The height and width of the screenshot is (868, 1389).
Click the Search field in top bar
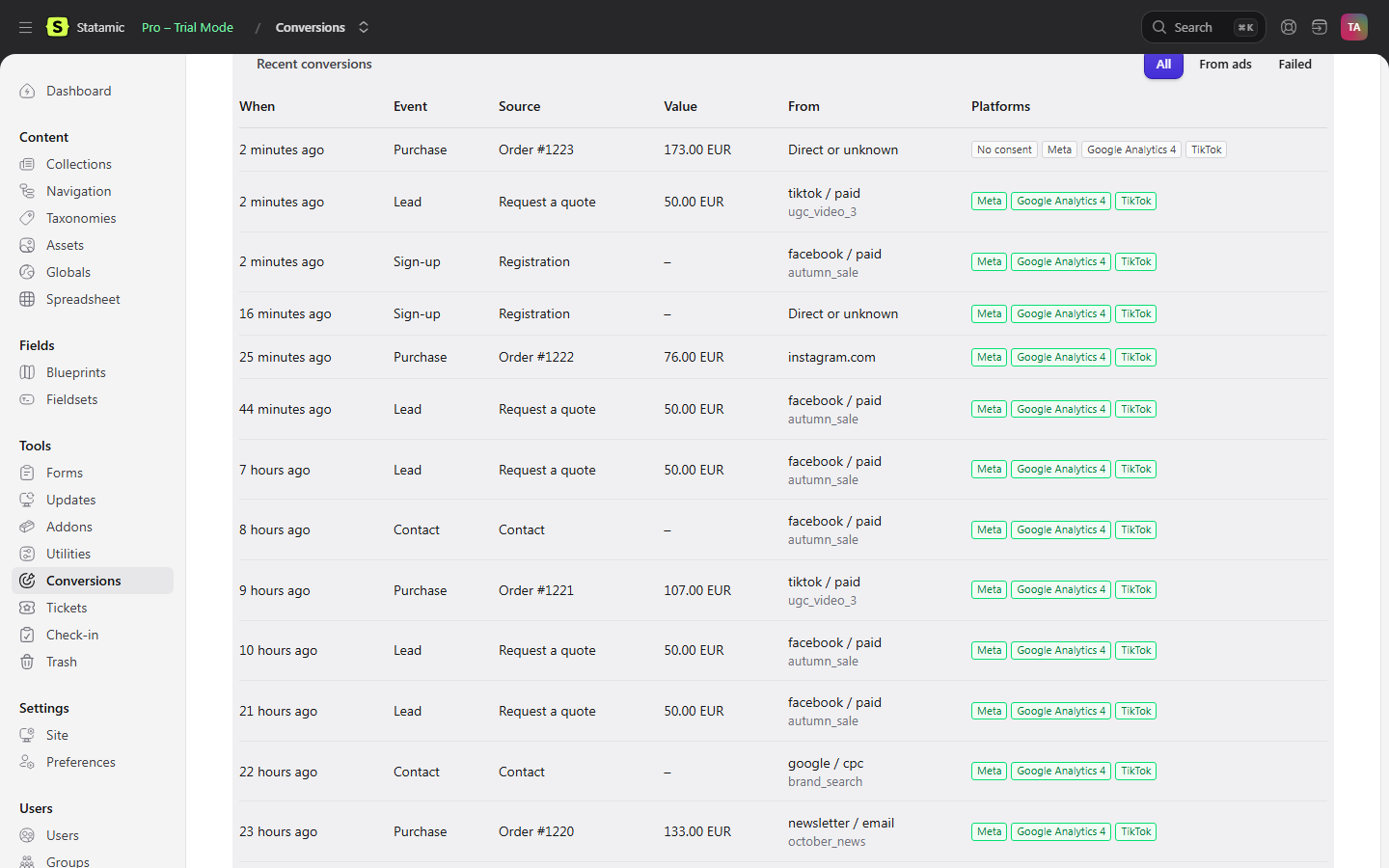pos(1203,27)
